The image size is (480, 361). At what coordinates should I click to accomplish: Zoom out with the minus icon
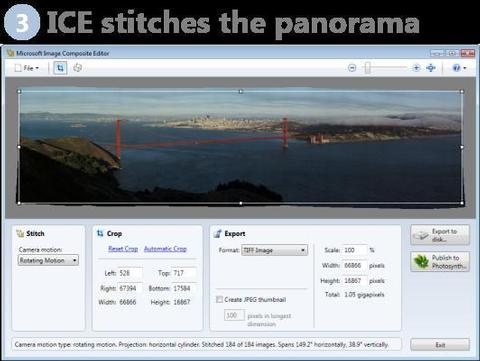(352, 68)
